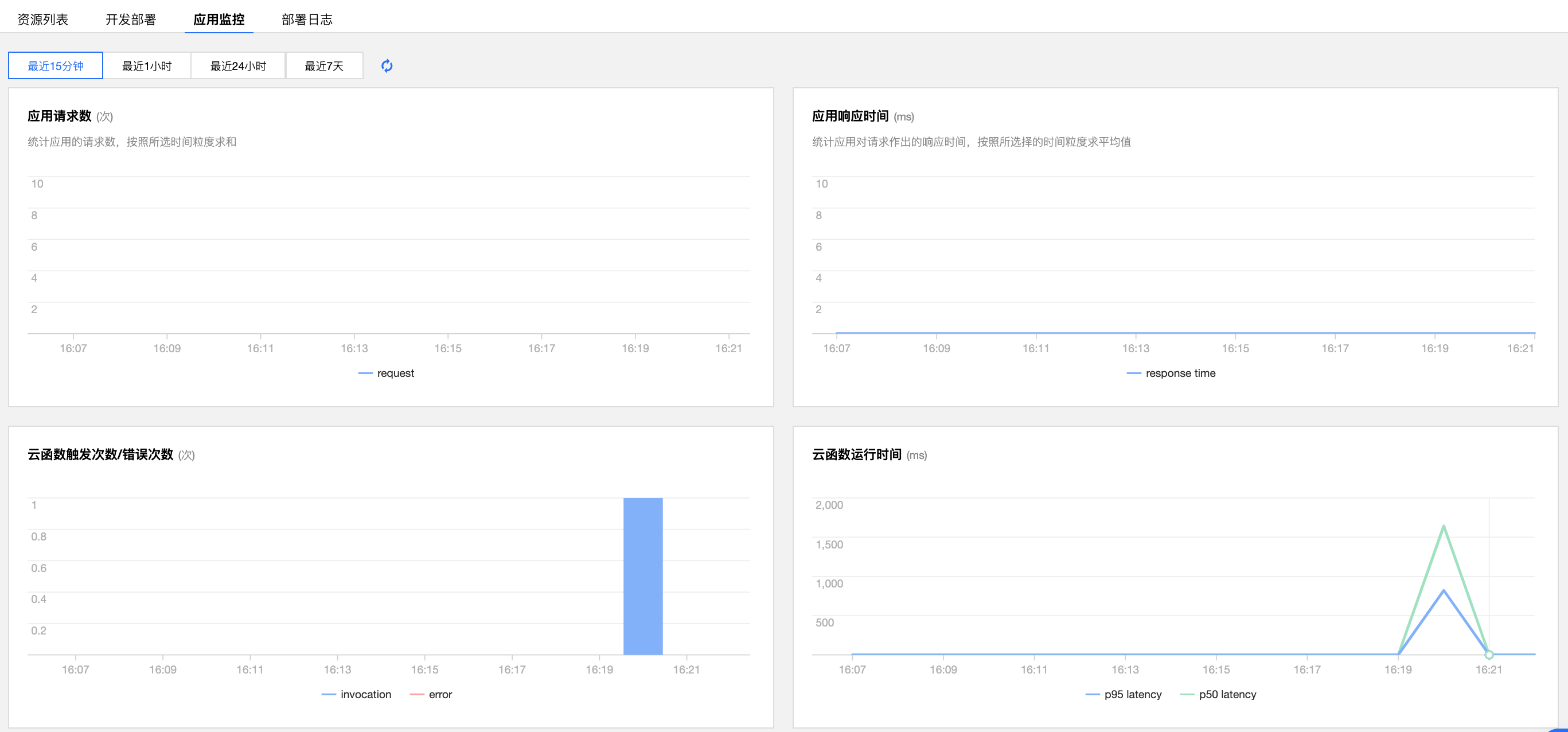Click the highlighted data point at 16:21

[1489, 655]
